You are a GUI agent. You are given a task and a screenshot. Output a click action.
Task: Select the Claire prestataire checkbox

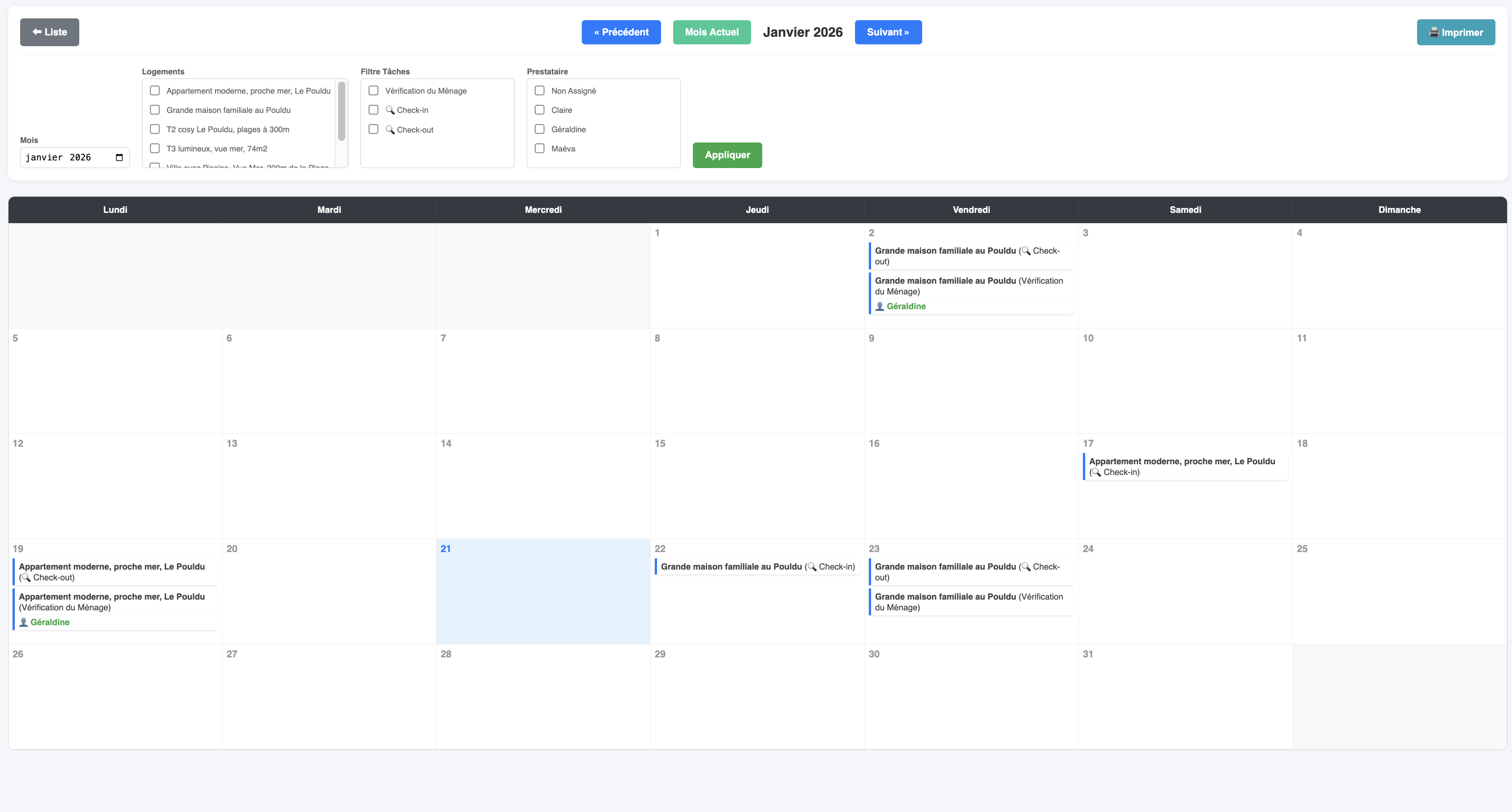click(x=539, y=110)
